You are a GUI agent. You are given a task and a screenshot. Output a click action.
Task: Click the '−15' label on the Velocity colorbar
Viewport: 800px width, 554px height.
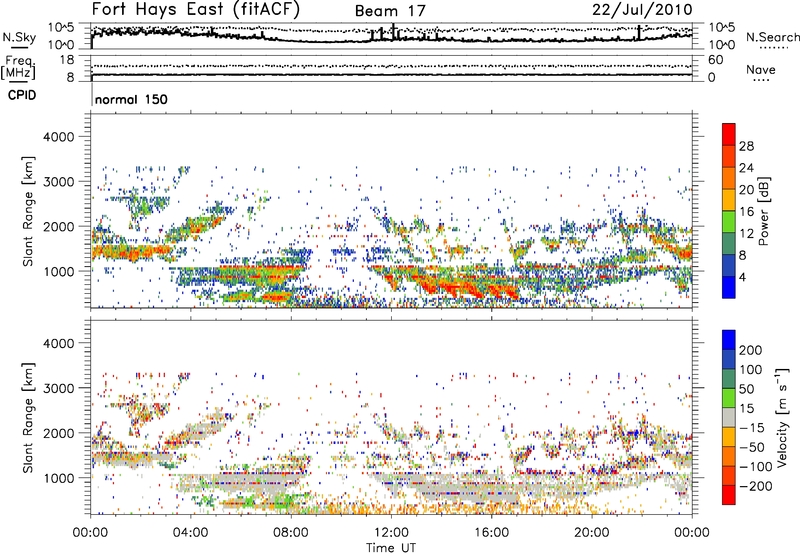(x=751, y=428)
